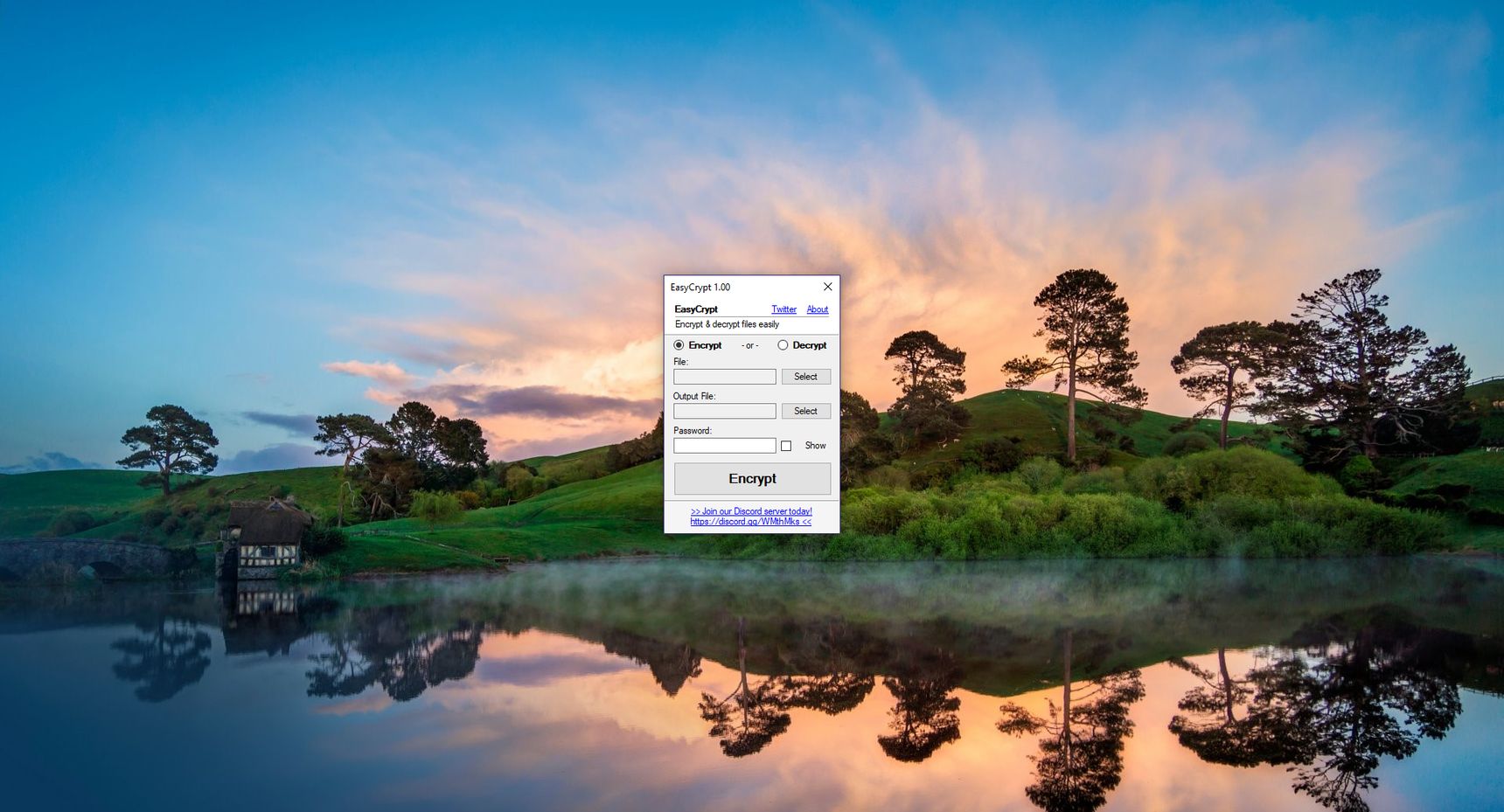Click the 'File:' label above first field
1504x812 pixels.
680,362
